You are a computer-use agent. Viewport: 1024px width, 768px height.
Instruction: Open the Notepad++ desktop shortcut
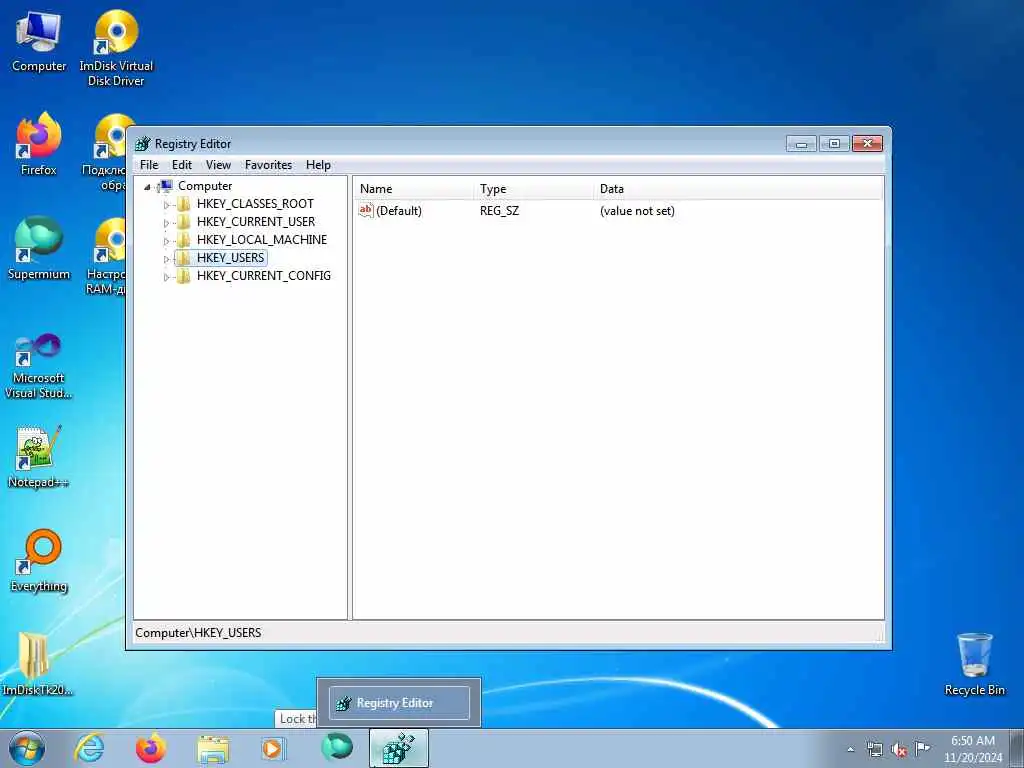[x=39, y=457]
